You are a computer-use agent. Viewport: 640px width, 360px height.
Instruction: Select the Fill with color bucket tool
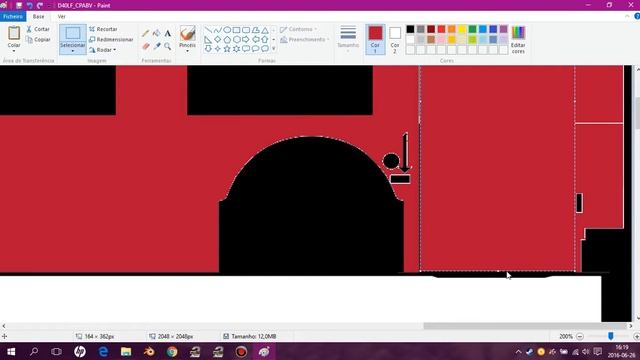[157, 33]
